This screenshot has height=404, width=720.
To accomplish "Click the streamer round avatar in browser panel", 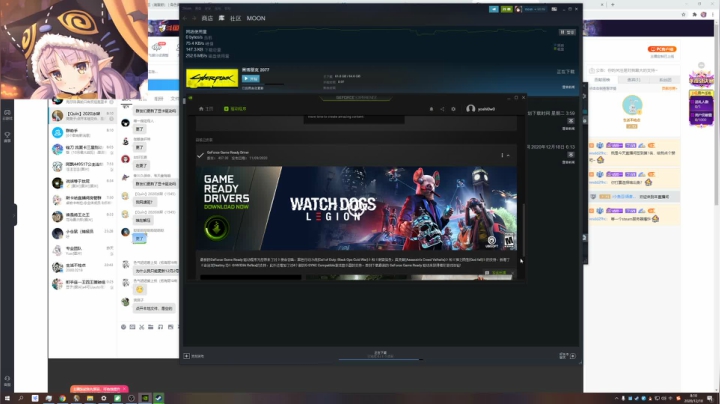I will coord(632,105).
